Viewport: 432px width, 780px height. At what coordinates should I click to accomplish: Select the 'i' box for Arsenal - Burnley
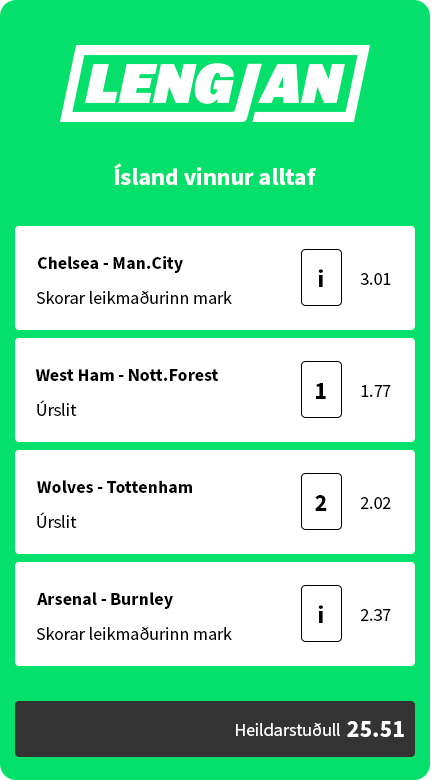pos(321,613)
